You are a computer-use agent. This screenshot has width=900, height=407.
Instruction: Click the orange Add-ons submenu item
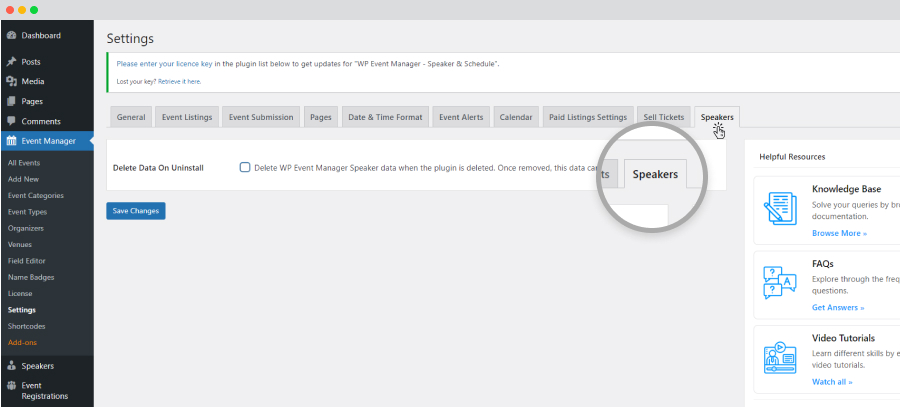22,343
